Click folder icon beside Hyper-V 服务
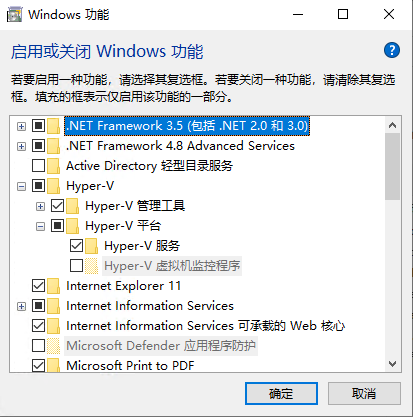Viewport: 413px width, 417px height. coord(92,246)
